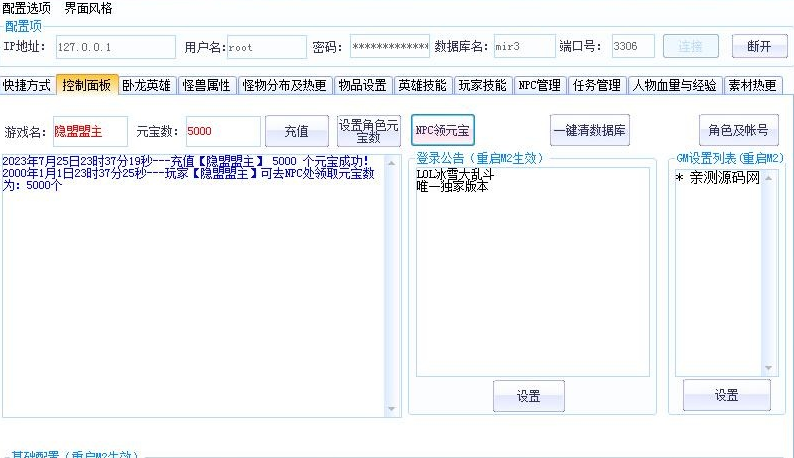Open the 界面风格 menu
Viewport: 794px width, 458px height.
[x=89, y=8]
